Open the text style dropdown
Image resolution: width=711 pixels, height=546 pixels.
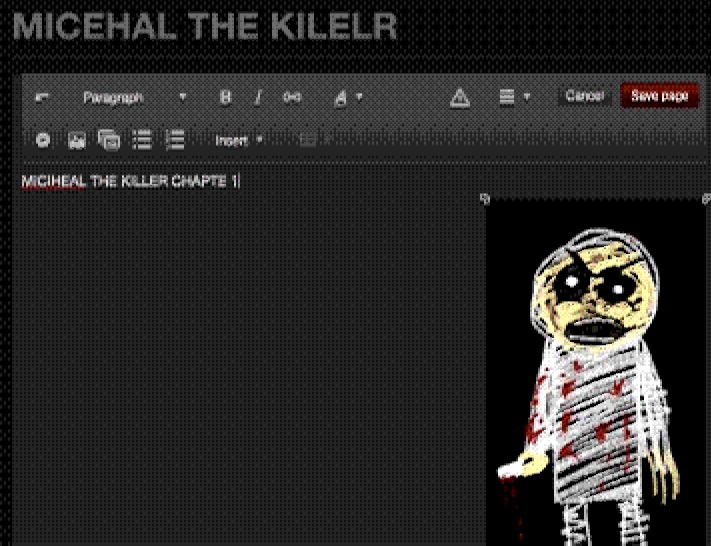[x=347, y=97]
